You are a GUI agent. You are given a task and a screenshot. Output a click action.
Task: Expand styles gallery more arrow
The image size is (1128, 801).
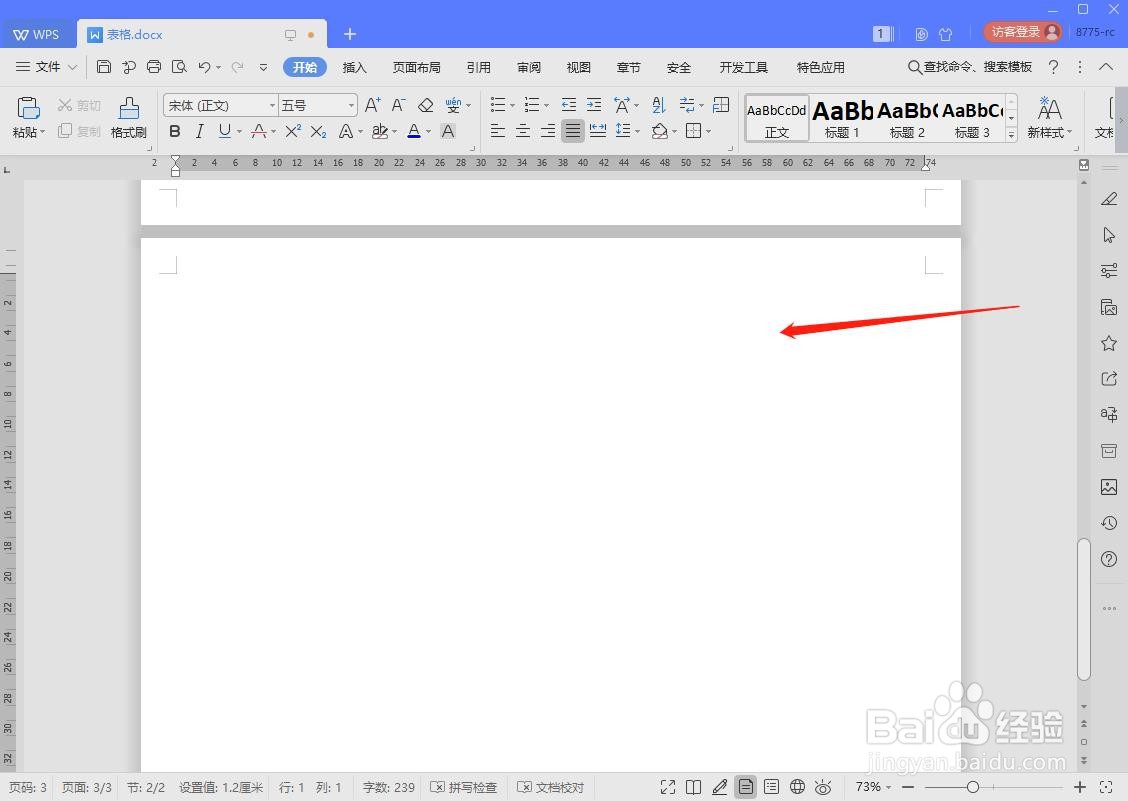1011,134
